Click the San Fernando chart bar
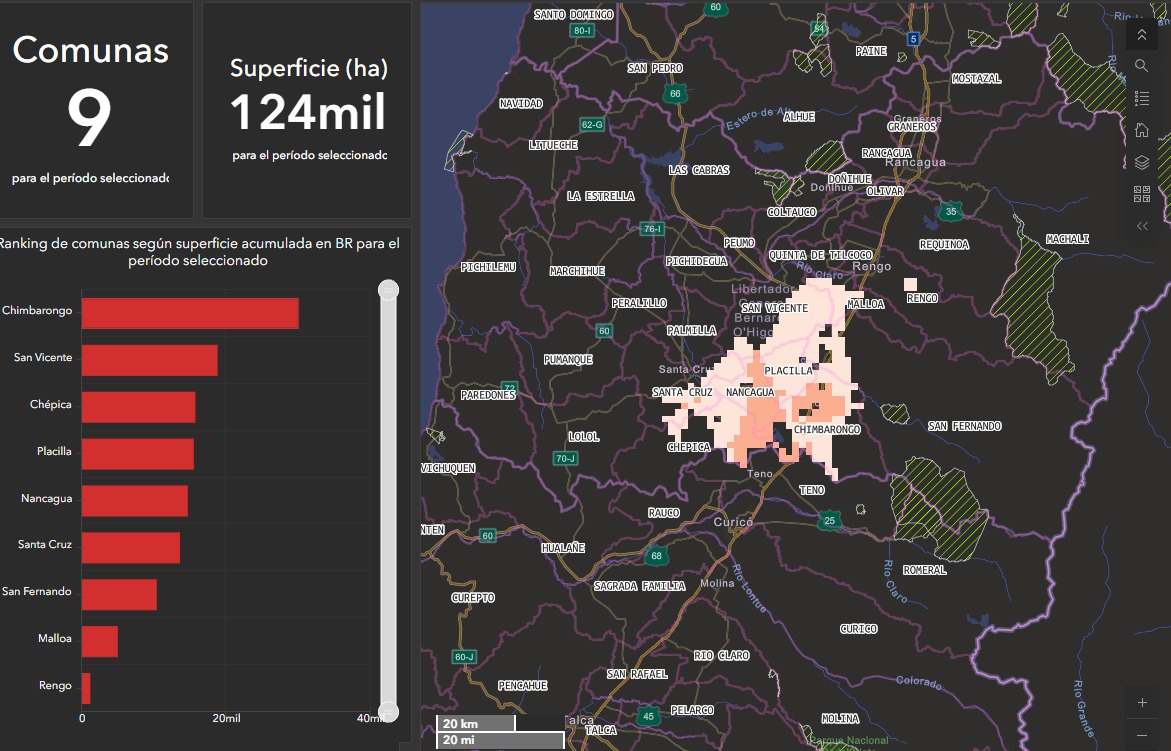 119,594
